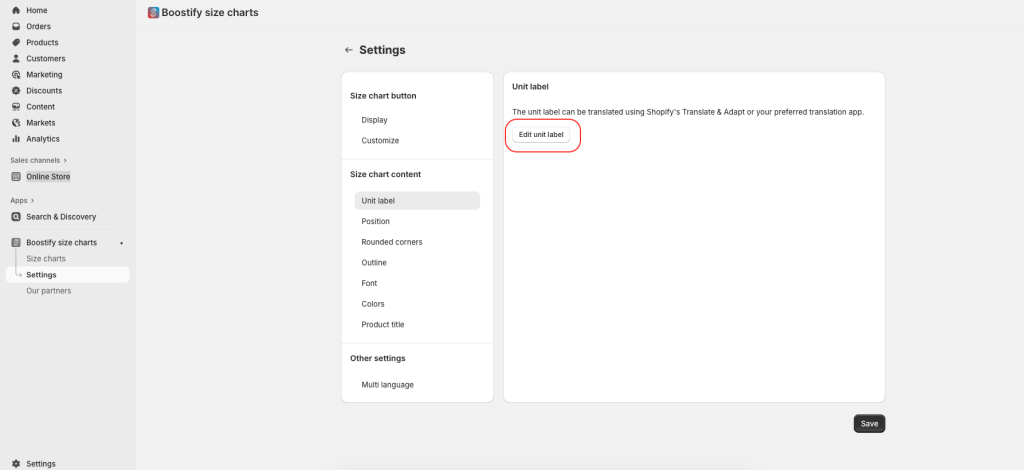The image size is (1024, 470).
Task: Click the Edit unit label button
Action: pos(541,134)
